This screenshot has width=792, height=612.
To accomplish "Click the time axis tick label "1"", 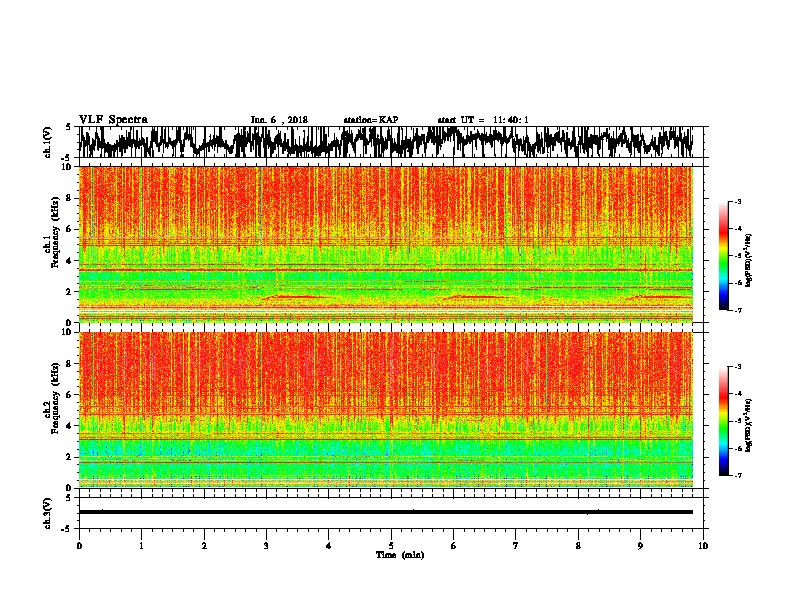I will pyautogui.click(x=141, y=546).
